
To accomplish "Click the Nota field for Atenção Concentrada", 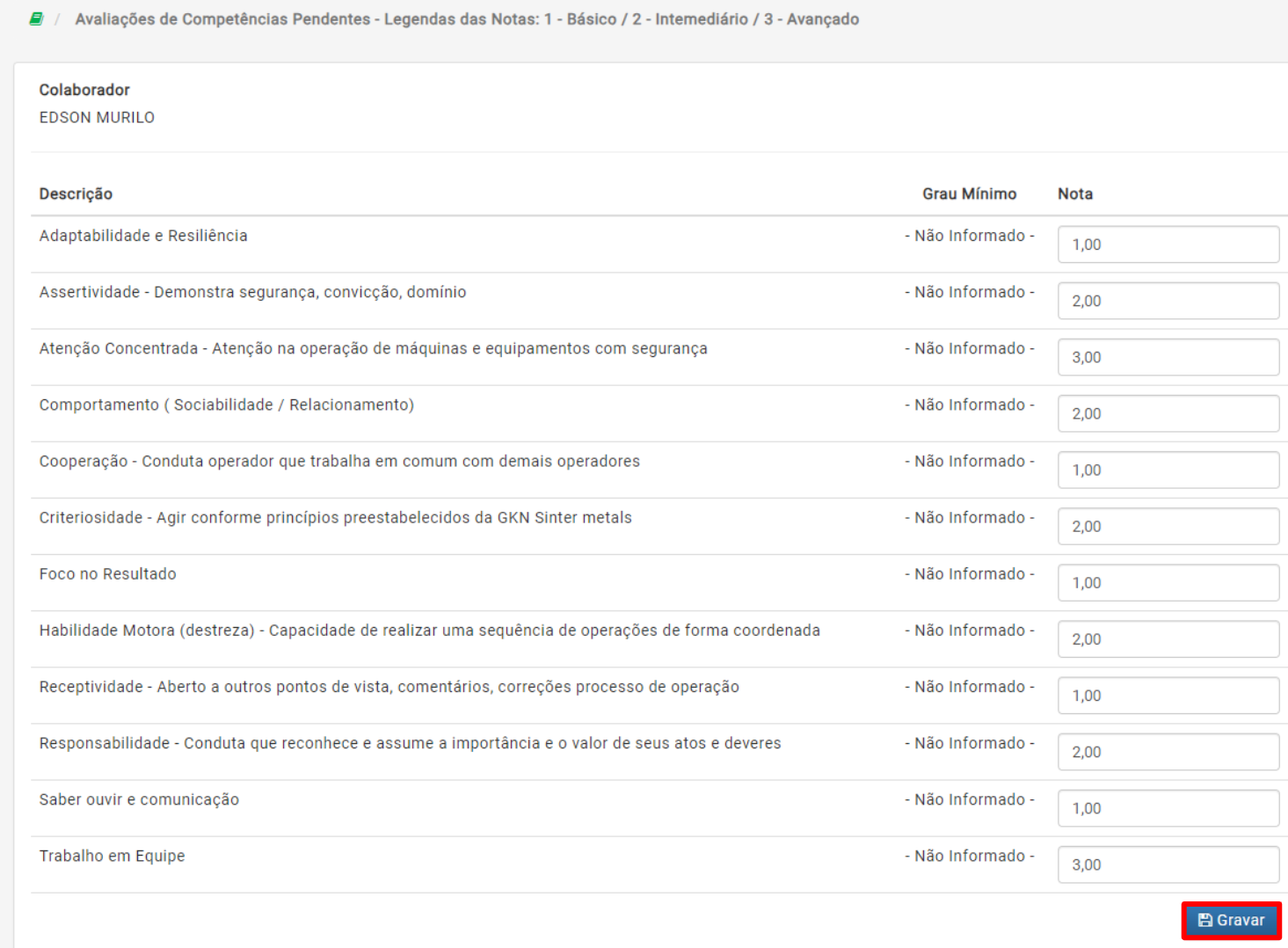I will [1168, 357].
